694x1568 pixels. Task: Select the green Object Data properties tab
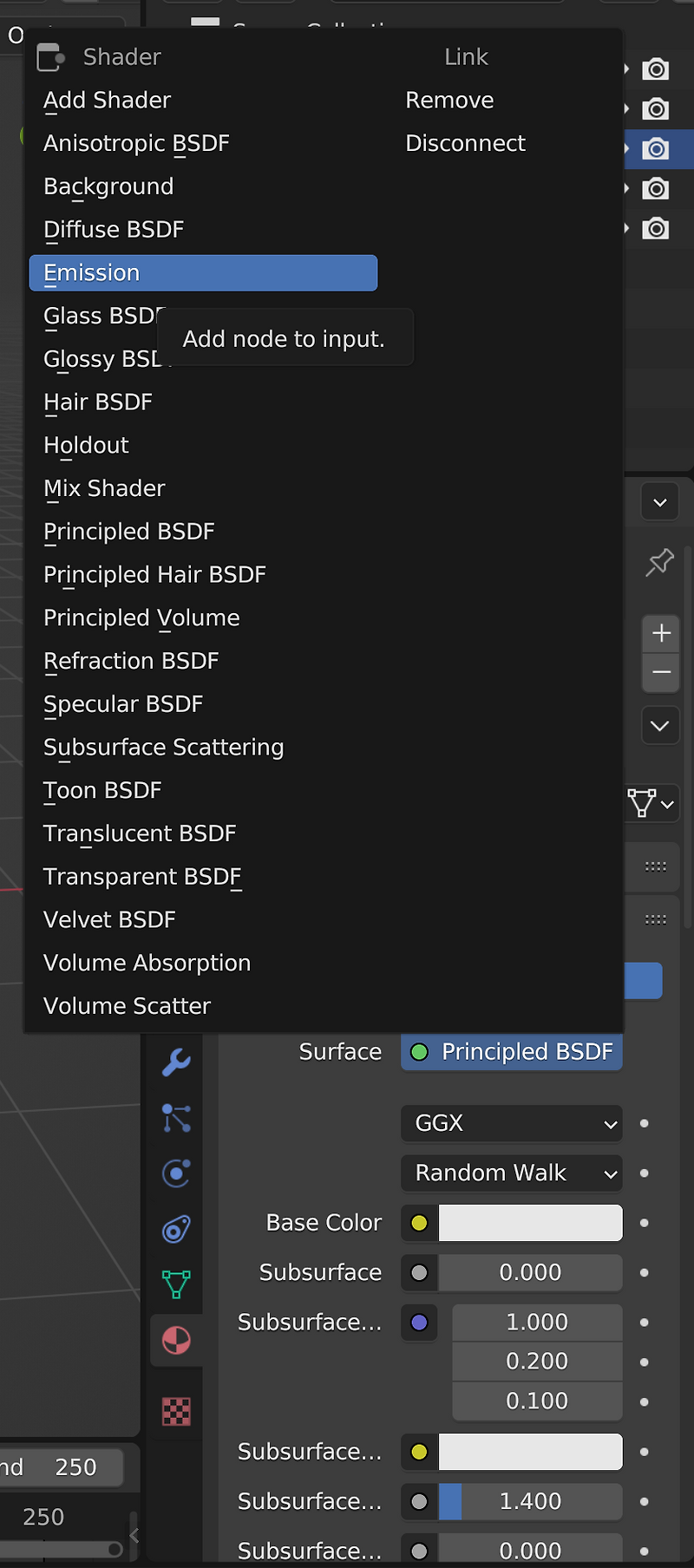175,1284
